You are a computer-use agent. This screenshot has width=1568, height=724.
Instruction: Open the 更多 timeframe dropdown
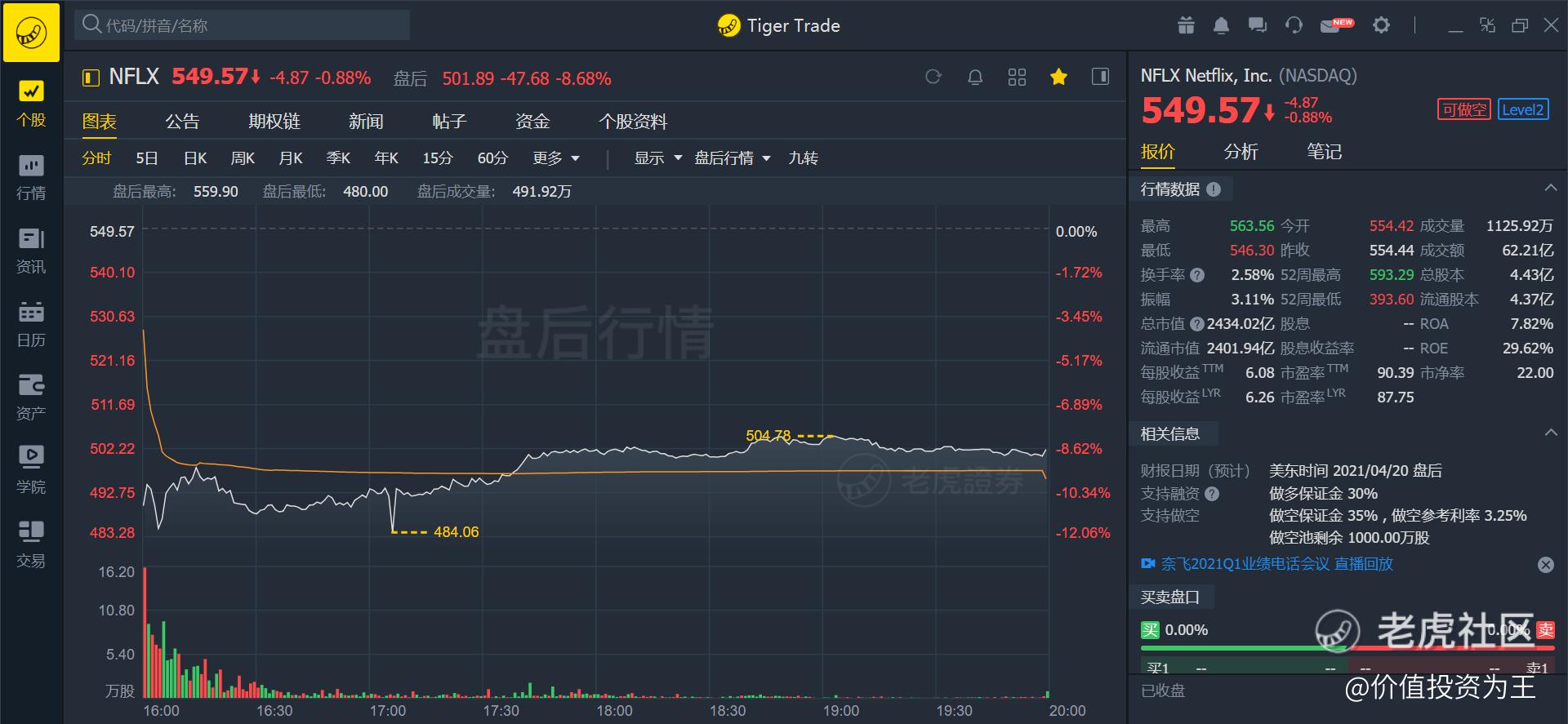[x=556, y=158]
